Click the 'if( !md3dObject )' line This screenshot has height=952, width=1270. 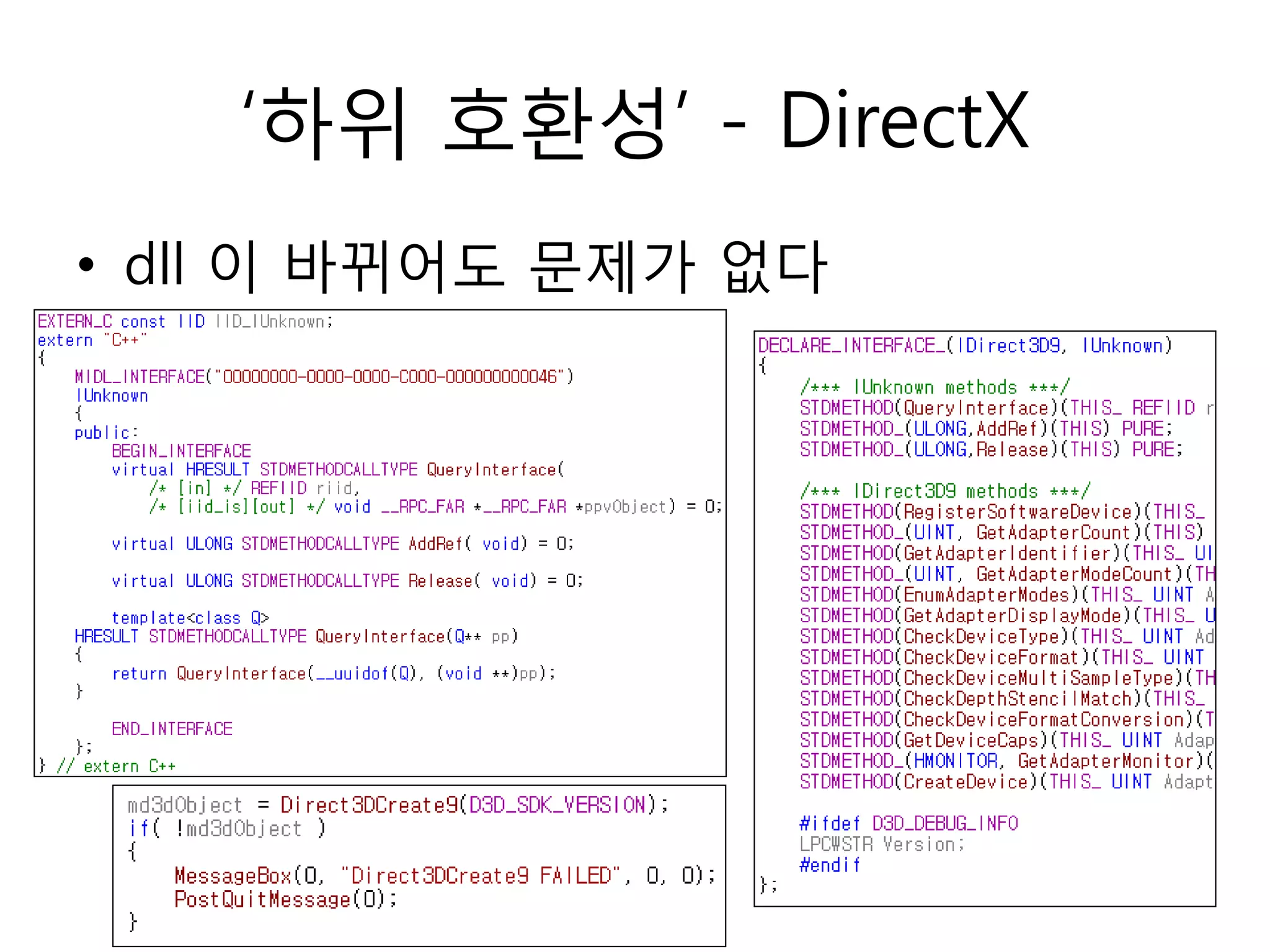(226, 829)
